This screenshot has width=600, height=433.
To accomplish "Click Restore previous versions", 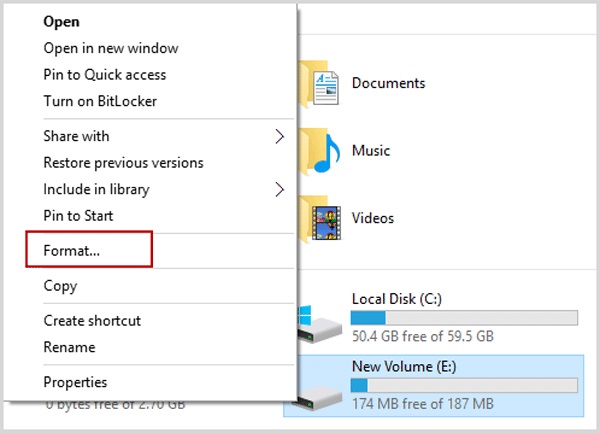I will point(123,162).
